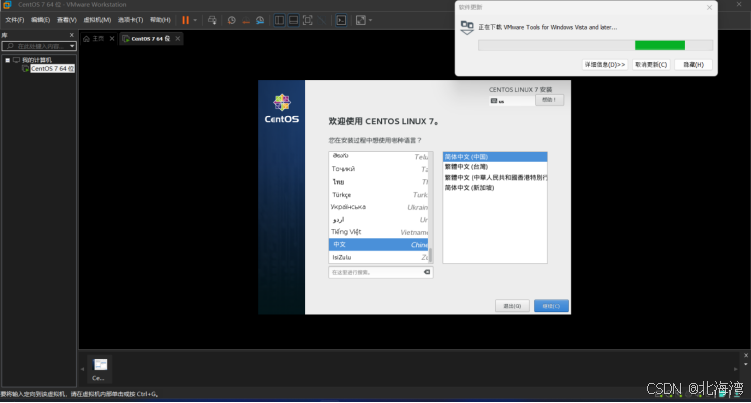Click the library search input field
Image resolution: width=751 pixels, height=403 pixels.
pos(36,46)
